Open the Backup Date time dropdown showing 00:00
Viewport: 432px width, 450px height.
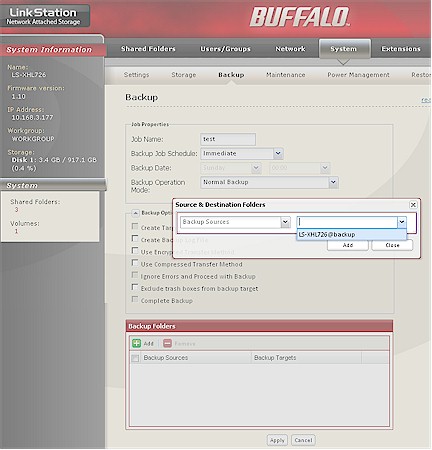click(x=325, y=168)
